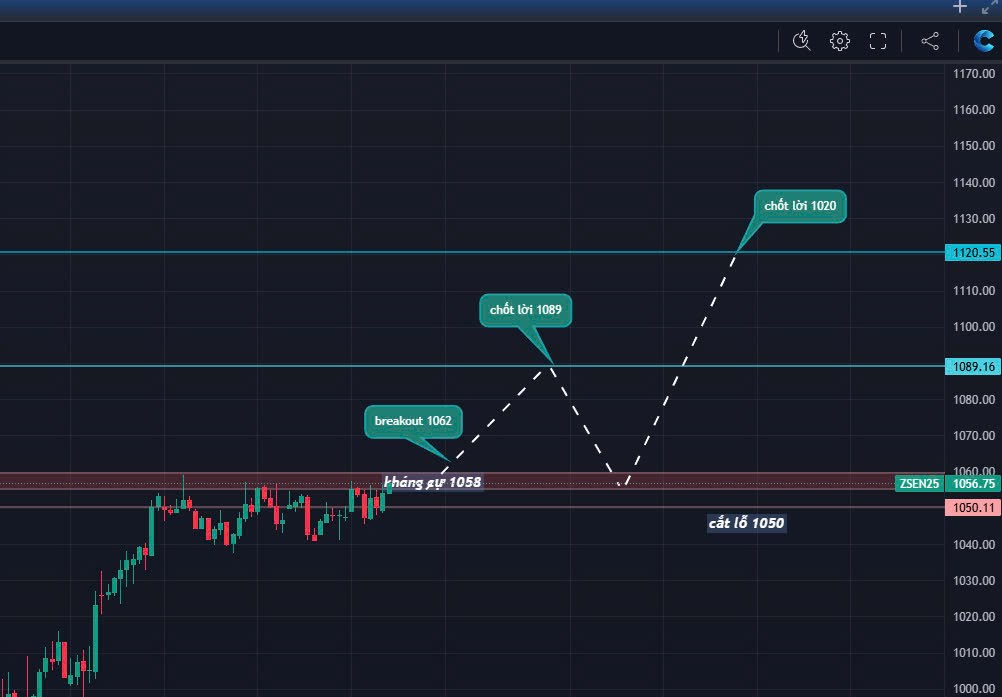Open the quick search lightning magnifier tool
The width and height of the screenshot is (1002, 697).
tap(801, 41)
